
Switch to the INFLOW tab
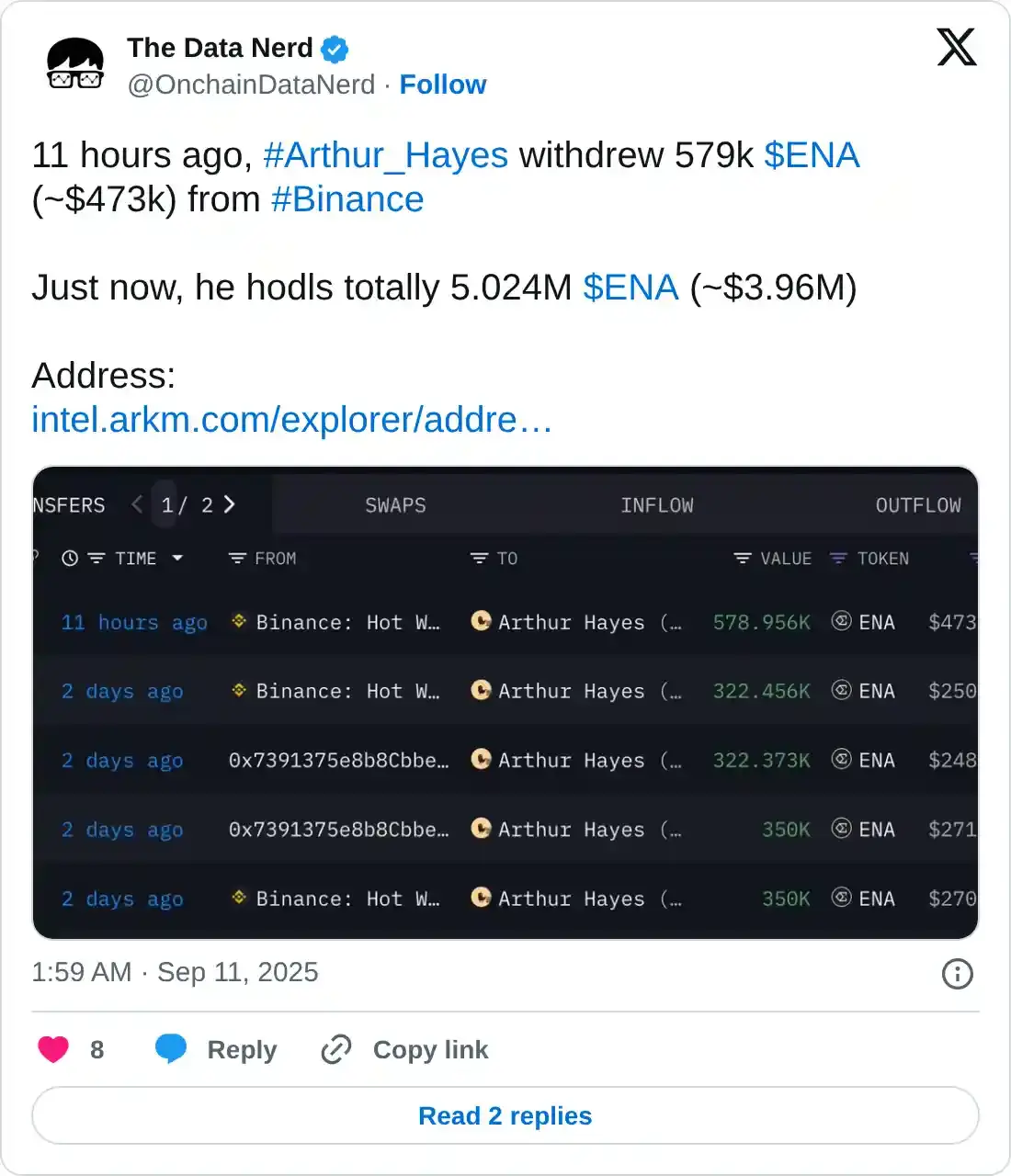click(656, 505)
